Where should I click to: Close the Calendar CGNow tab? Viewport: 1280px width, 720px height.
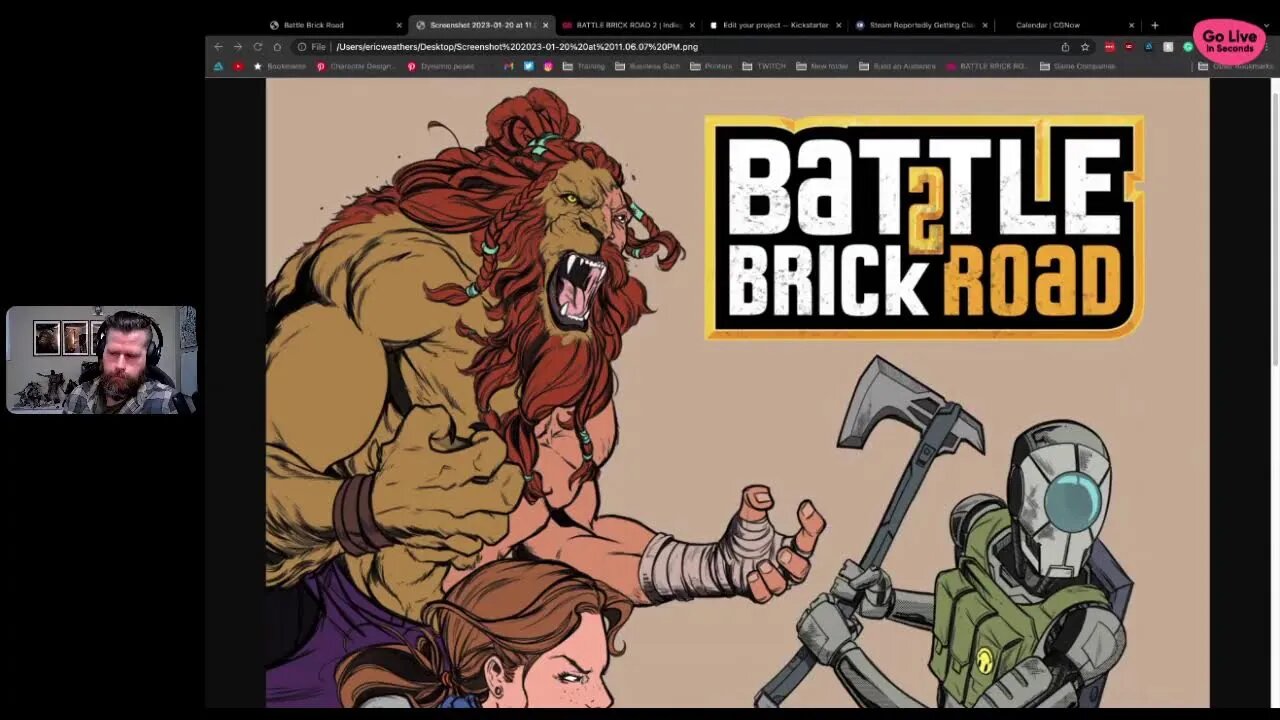click(1131, 25)
